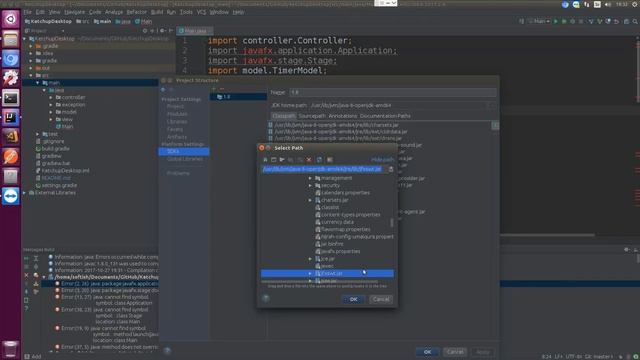This screenshot has height=360, width=640.
Task: Click the Project panel settings gear icon
Action: (162, 31)
